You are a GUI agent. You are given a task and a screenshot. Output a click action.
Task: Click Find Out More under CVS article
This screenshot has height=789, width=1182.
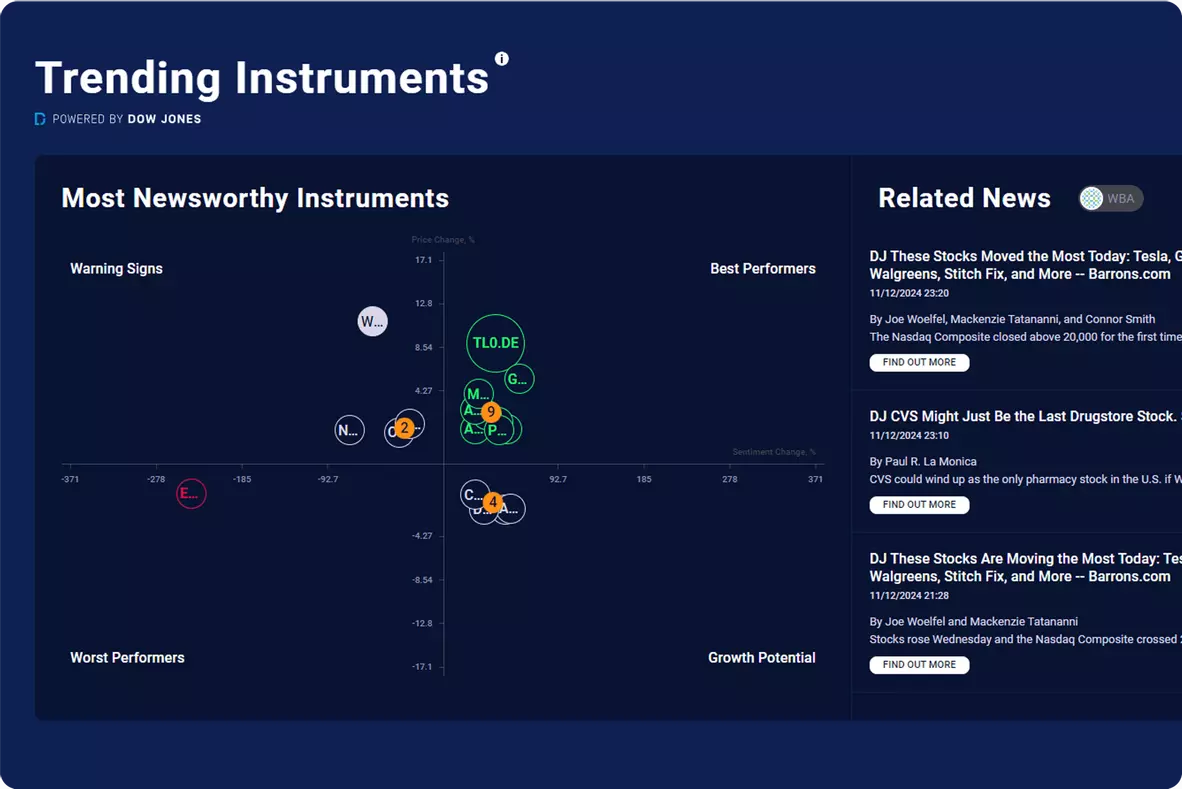(919, 505)
